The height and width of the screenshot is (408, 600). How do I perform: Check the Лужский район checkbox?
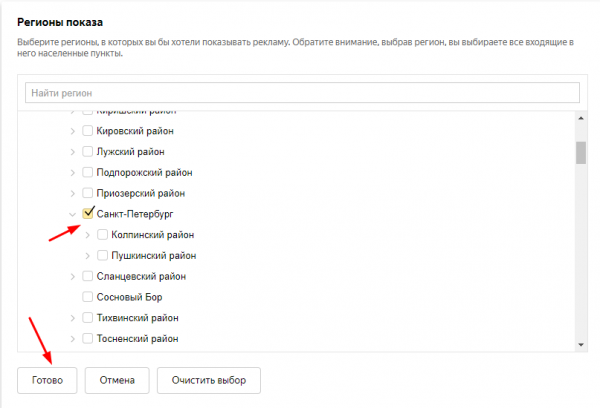[x=88, y=152]
